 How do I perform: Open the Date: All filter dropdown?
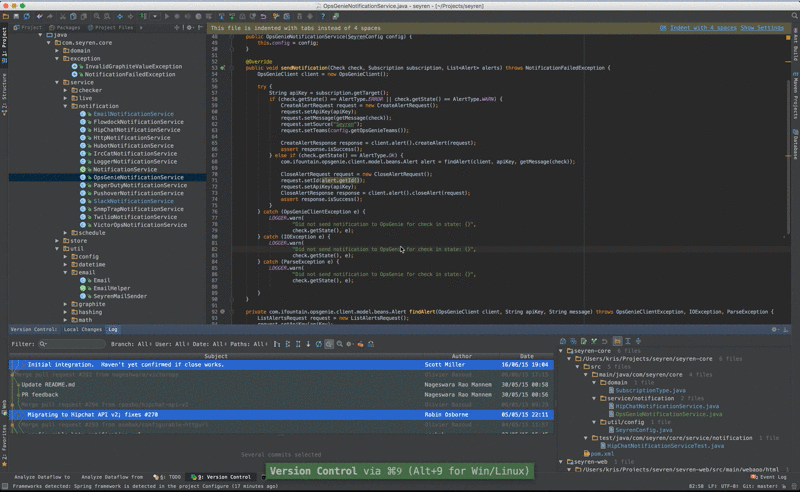click(209, 344)
